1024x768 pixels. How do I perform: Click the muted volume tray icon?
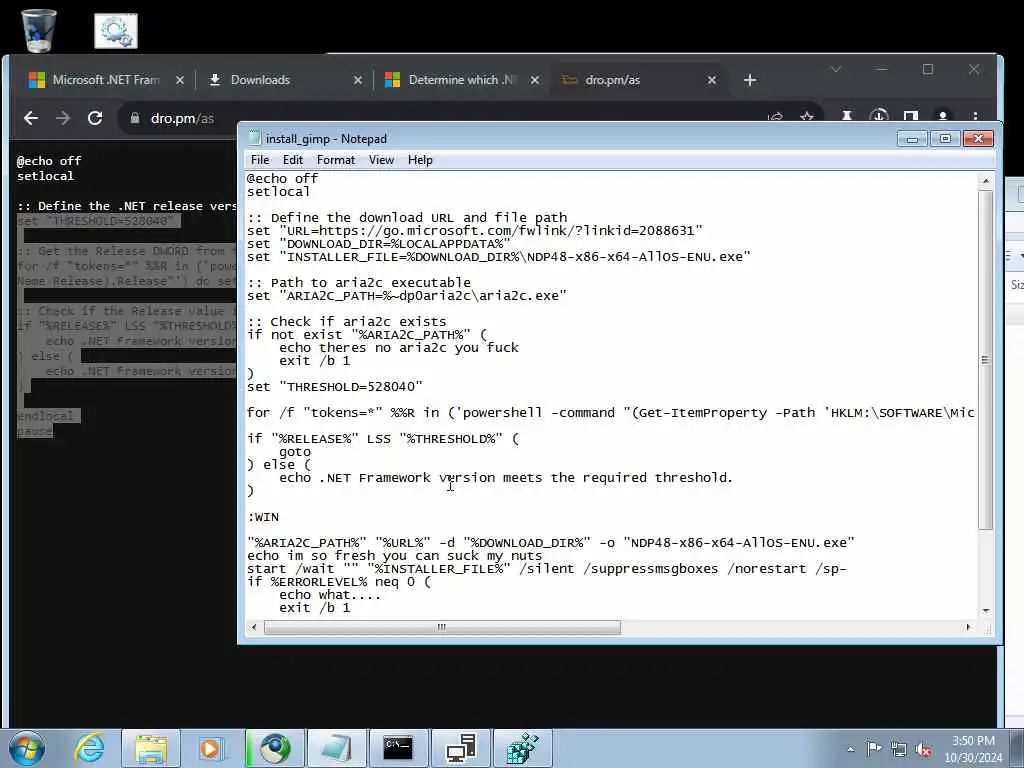tap(923, 749)
